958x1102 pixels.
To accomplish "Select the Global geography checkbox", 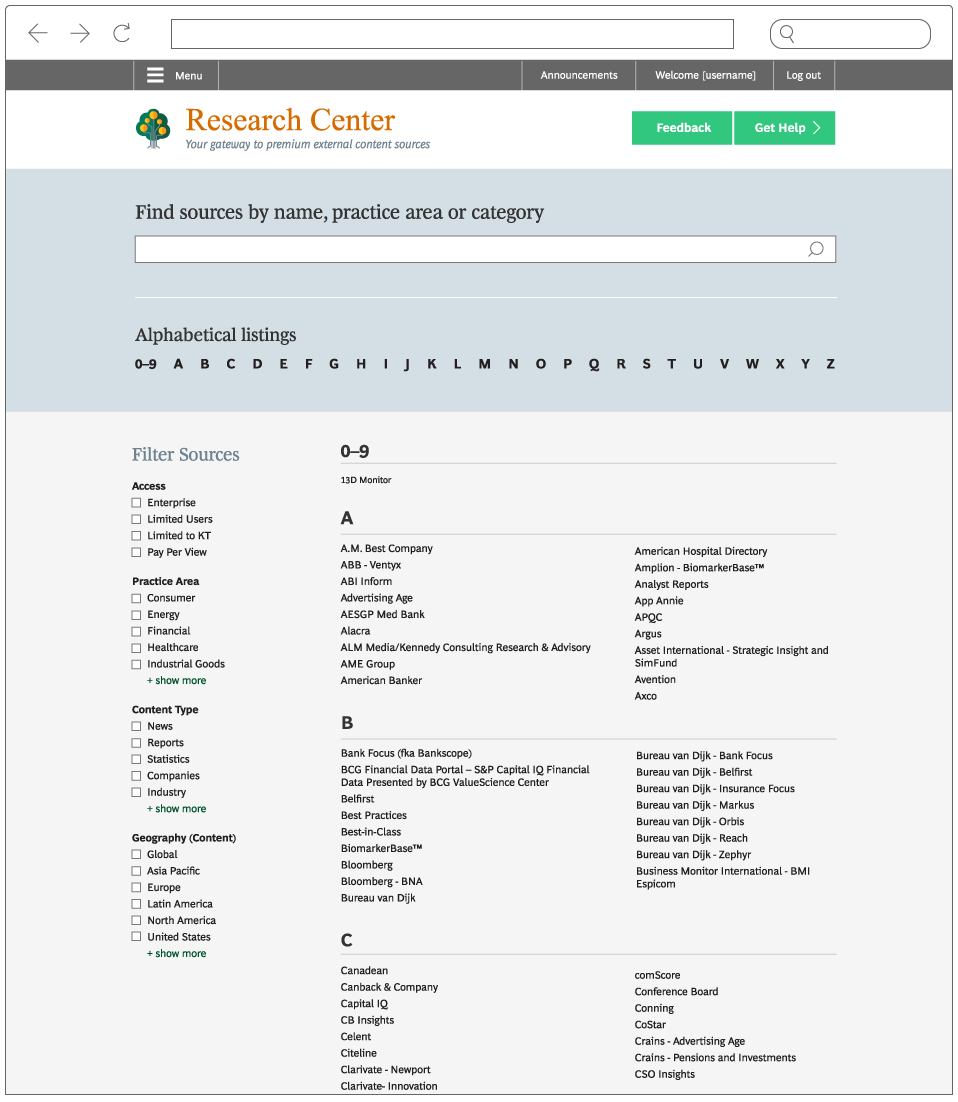I will 136,854.
